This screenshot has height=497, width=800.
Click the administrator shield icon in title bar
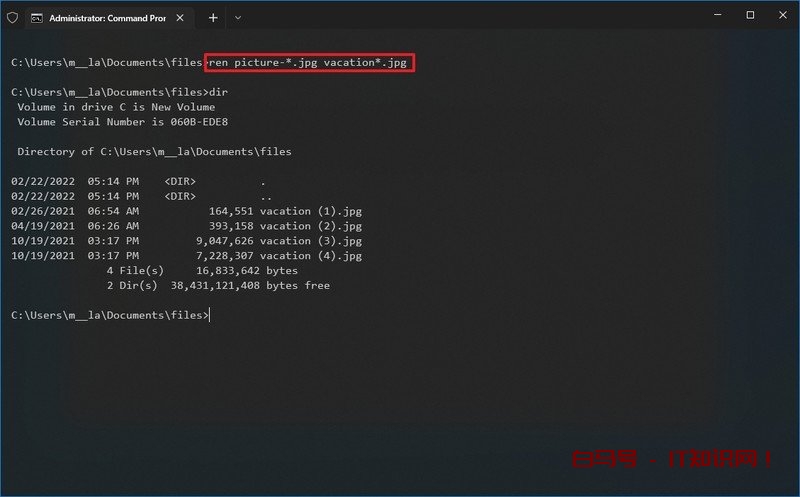pyautogui.click(x=12, y=17)
